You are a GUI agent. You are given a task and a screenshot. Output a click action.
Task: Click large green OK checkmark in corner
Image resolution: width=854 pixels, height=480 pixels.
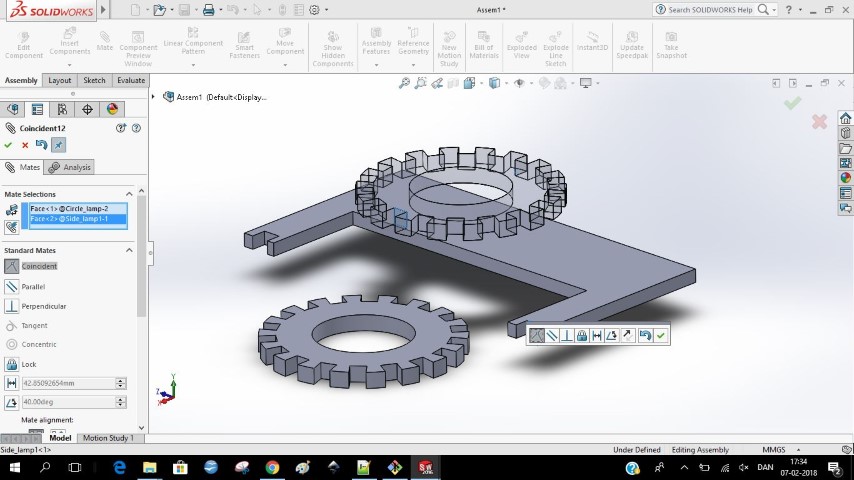[792, 102]
